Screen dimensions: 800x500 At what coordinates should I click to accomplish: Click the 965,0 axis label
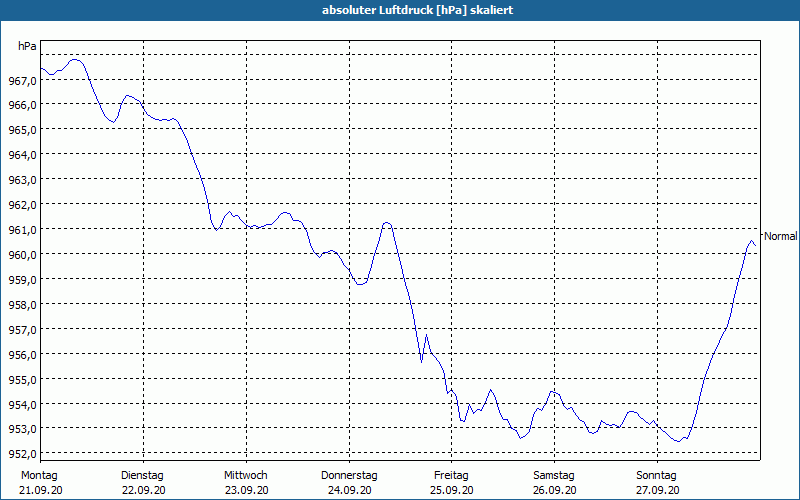(22, 130)
